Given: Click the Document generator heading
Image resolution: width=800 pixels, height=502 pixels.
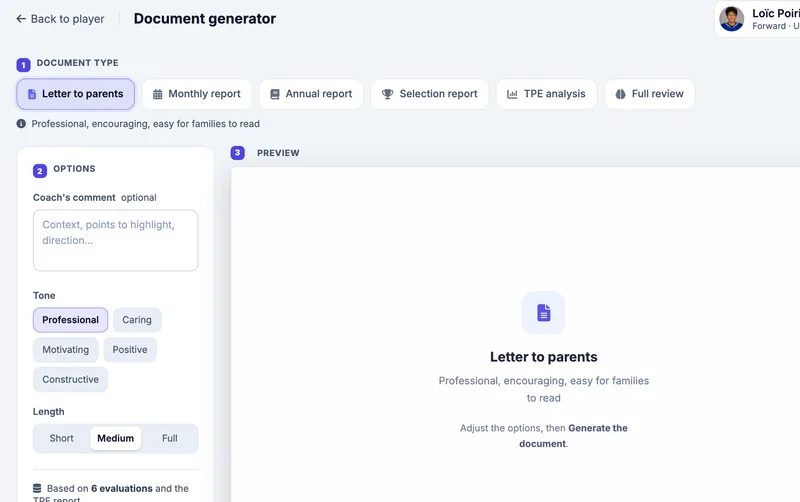Looking at the screenshot, I should (205, 19).
